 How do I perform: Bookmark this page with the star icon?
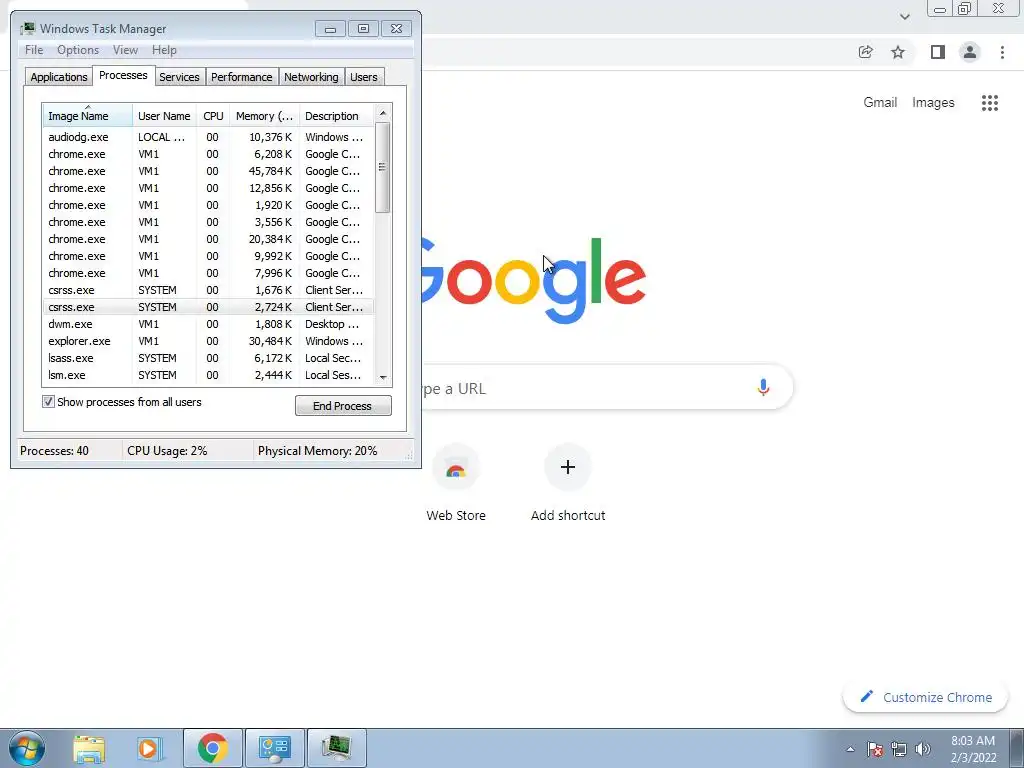[x=898, y=52]
